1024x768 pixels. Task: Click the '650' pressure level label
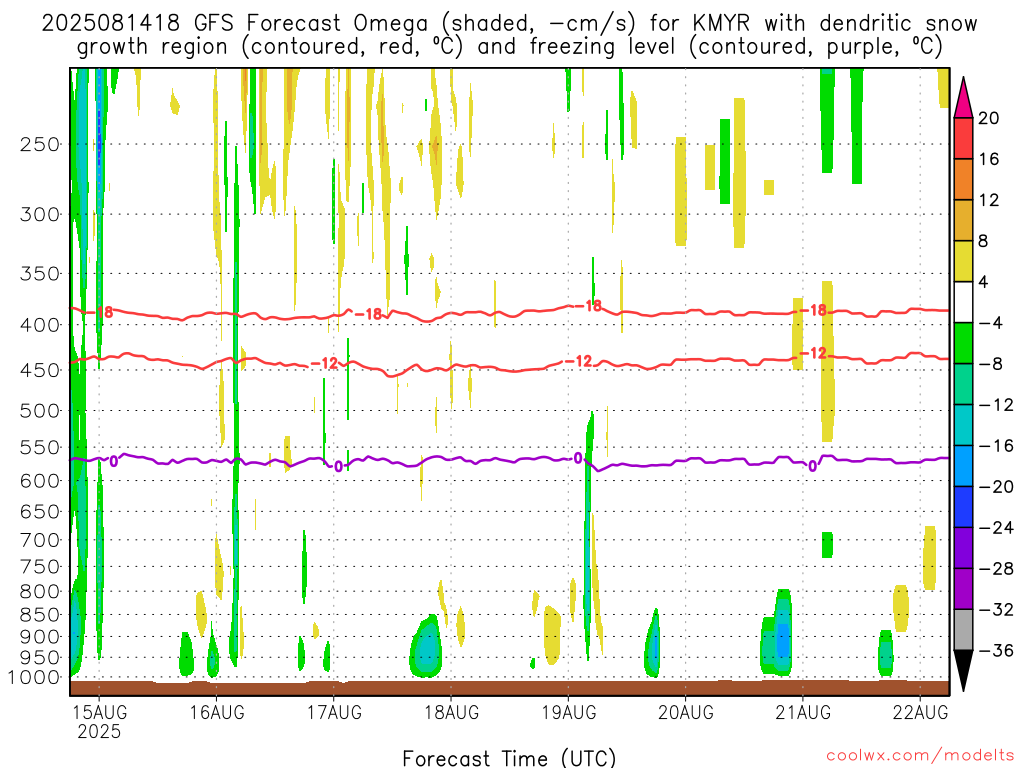[40, 511]
